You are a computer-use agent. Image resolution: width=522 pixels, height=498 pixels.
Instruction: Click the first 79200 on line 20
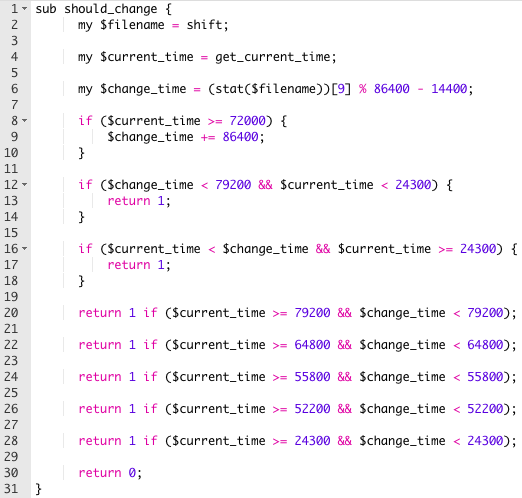[312, 313]
